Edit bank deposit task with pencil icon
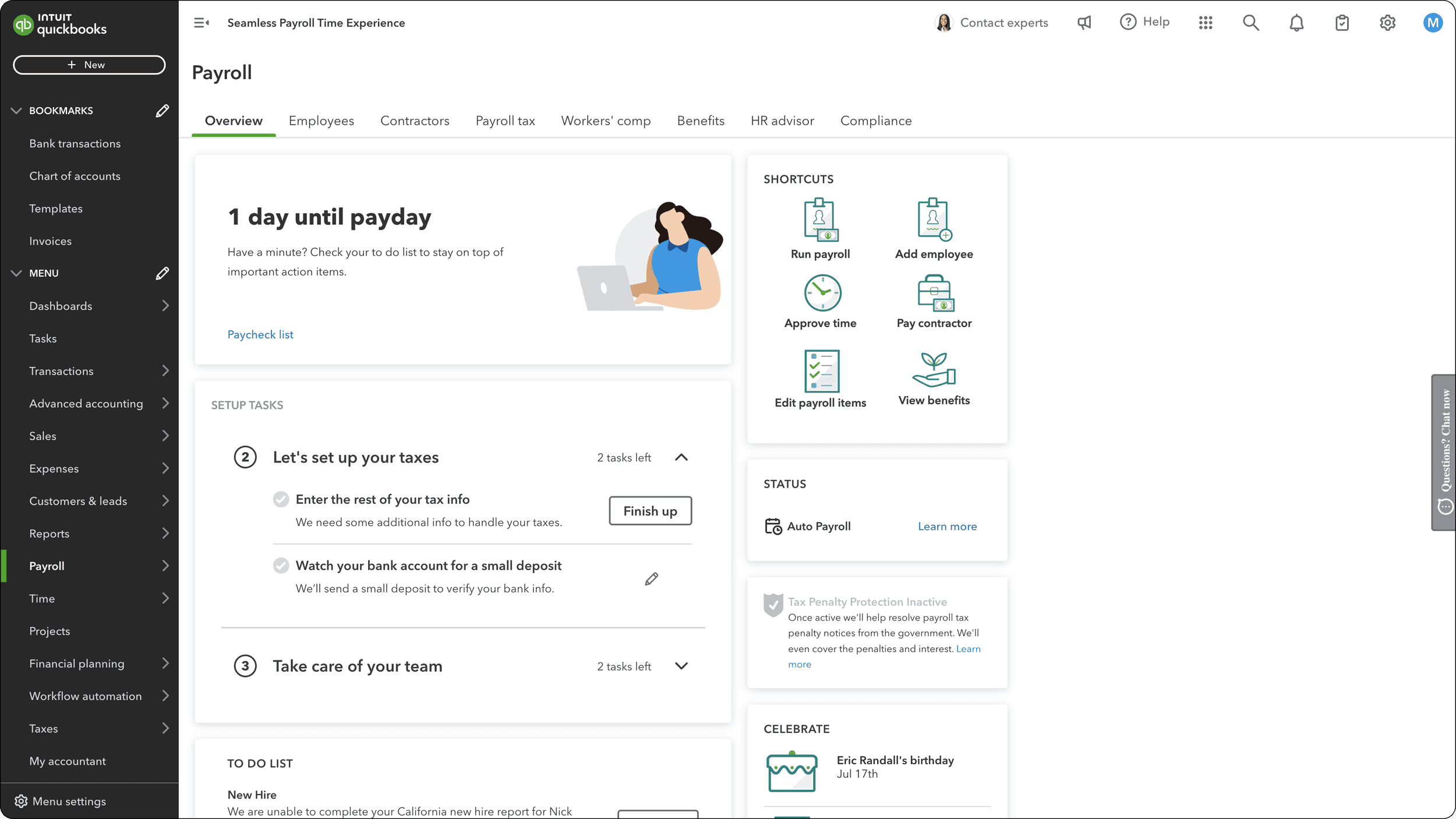1456x819 pixels. (x=651, y=578)
